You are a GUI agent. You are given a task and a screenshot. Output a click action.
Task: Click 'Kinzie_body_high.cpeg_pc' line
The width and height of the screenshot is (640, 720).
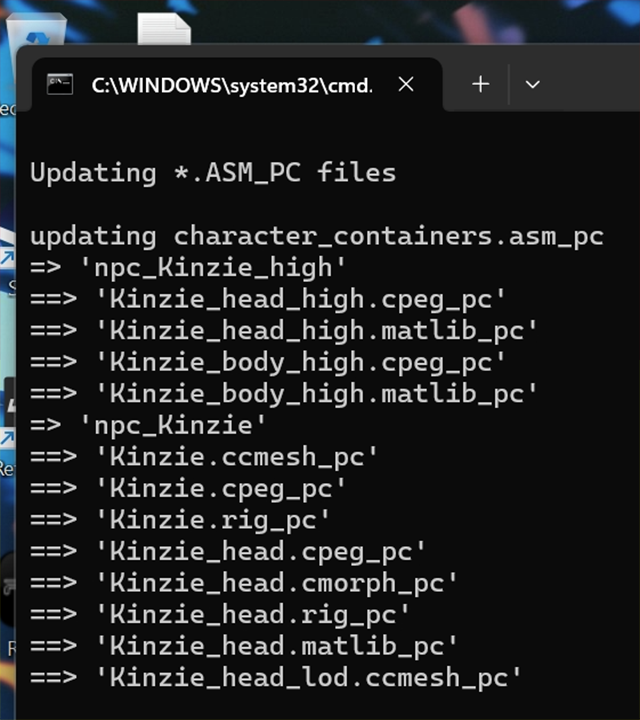pos(268,362)
